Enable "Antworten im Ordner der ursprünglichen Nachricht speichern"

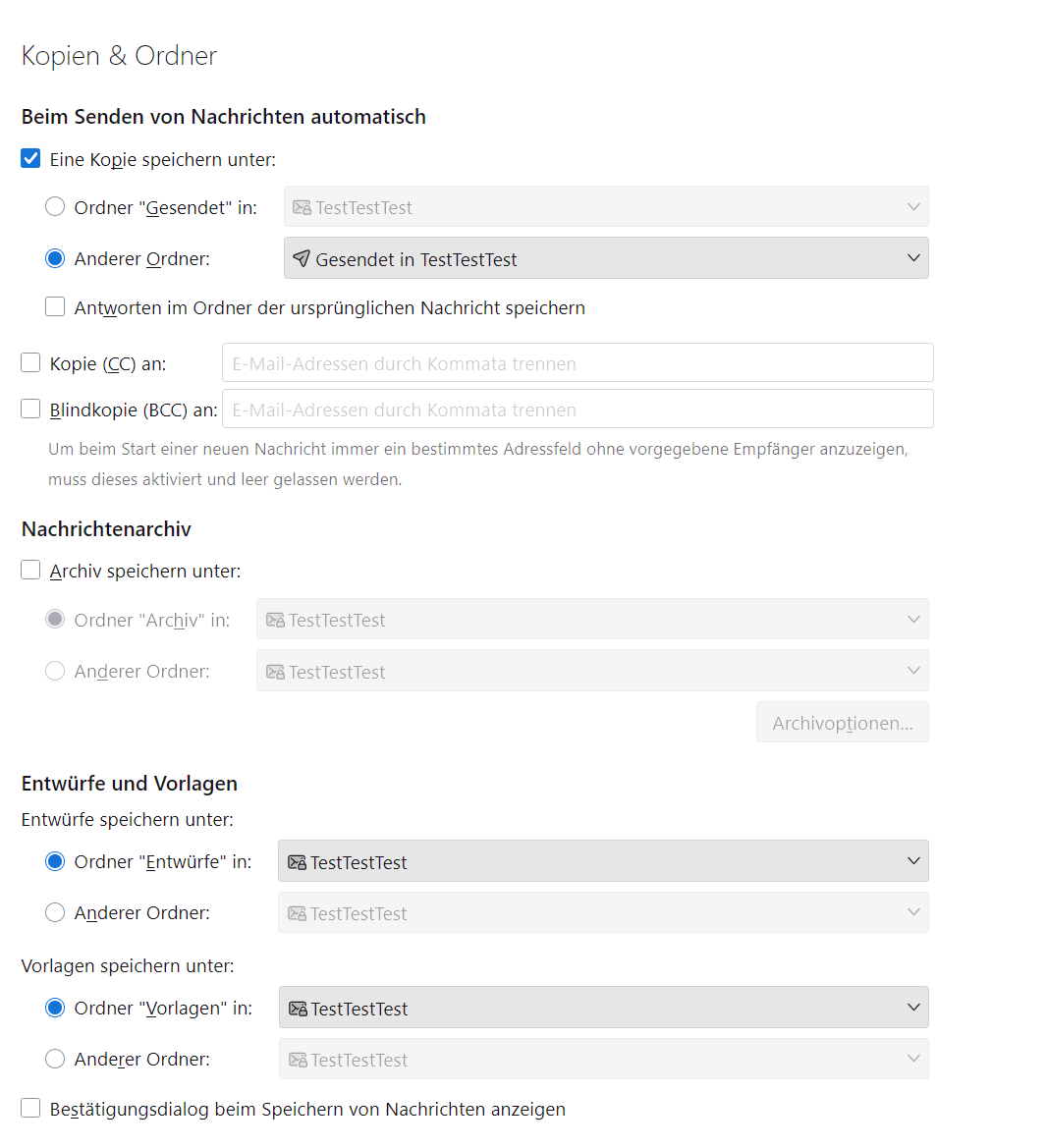pos(56,307)
